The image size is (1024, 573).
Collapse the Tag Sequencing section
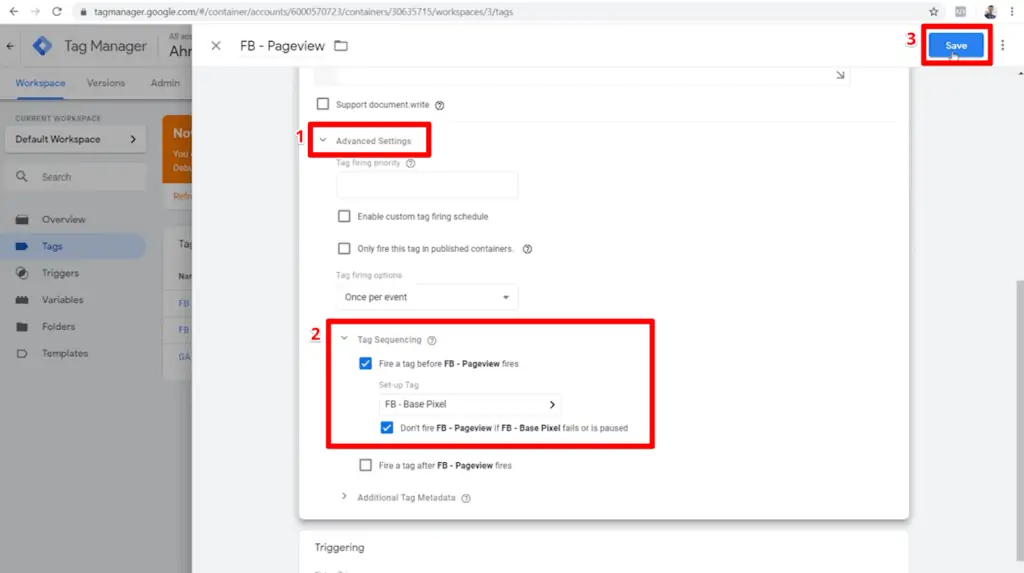point(344,338)
